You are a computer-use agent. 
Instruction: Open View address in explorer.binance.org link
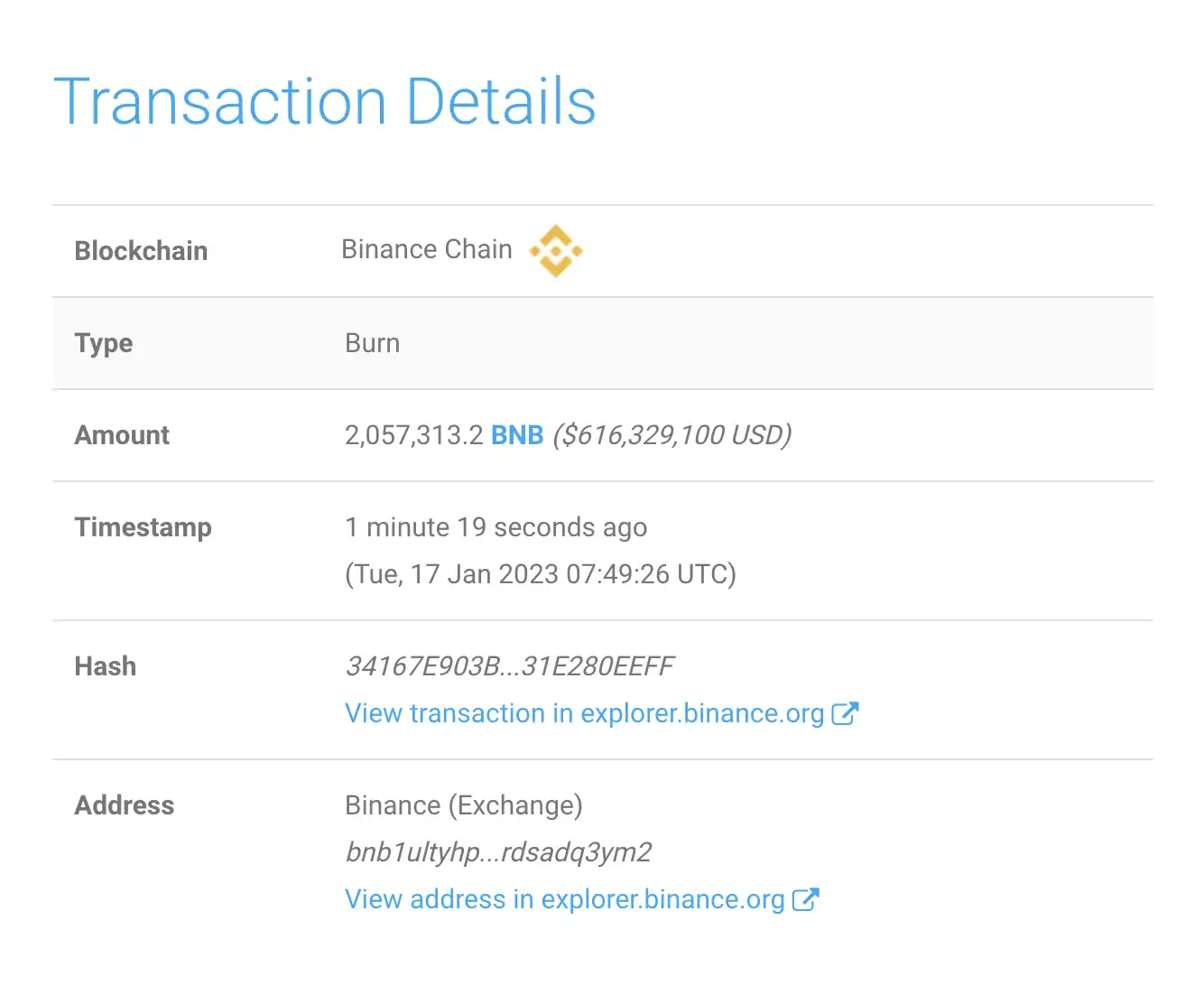coord(564,899)
